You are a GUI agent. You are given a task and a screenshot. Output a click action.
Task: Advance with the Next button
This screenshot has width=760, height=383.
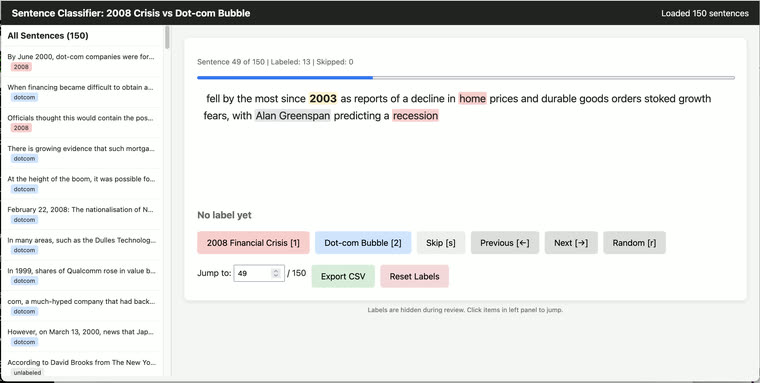click(571, 242)
